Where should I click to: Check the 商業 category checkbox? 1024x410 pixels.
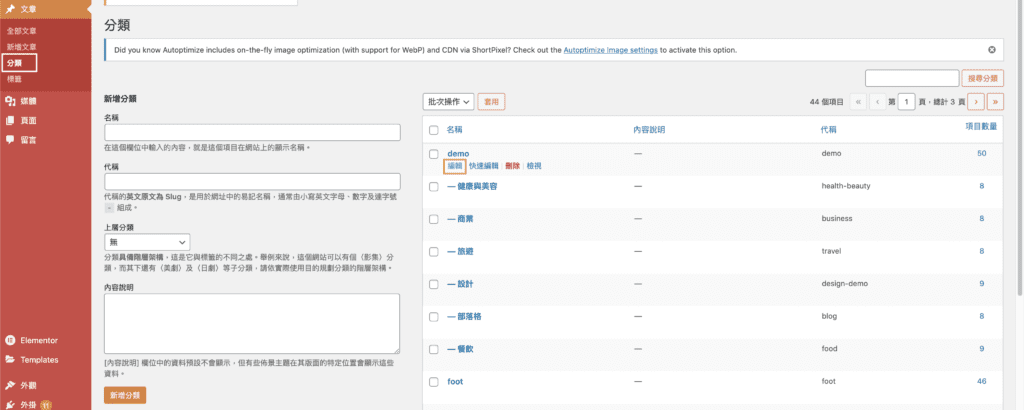click(x=434, y=219)
